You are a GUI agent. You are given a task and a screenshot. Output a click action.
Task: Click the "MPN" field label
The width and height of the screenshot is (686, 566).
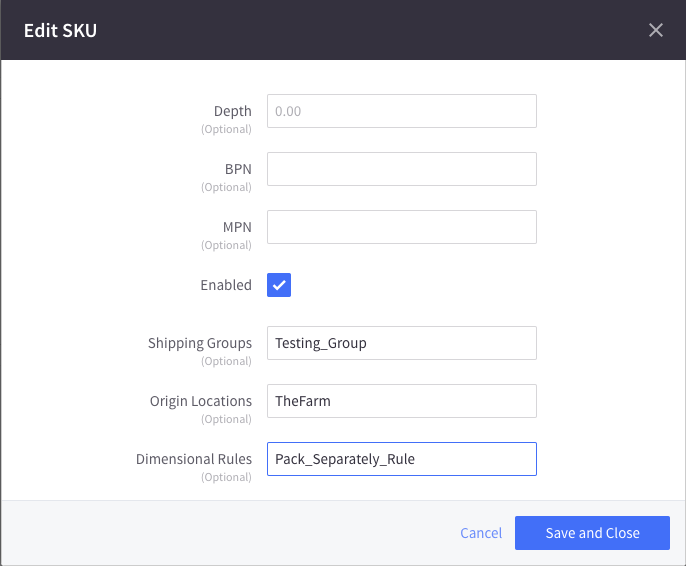tap(236, 227)
